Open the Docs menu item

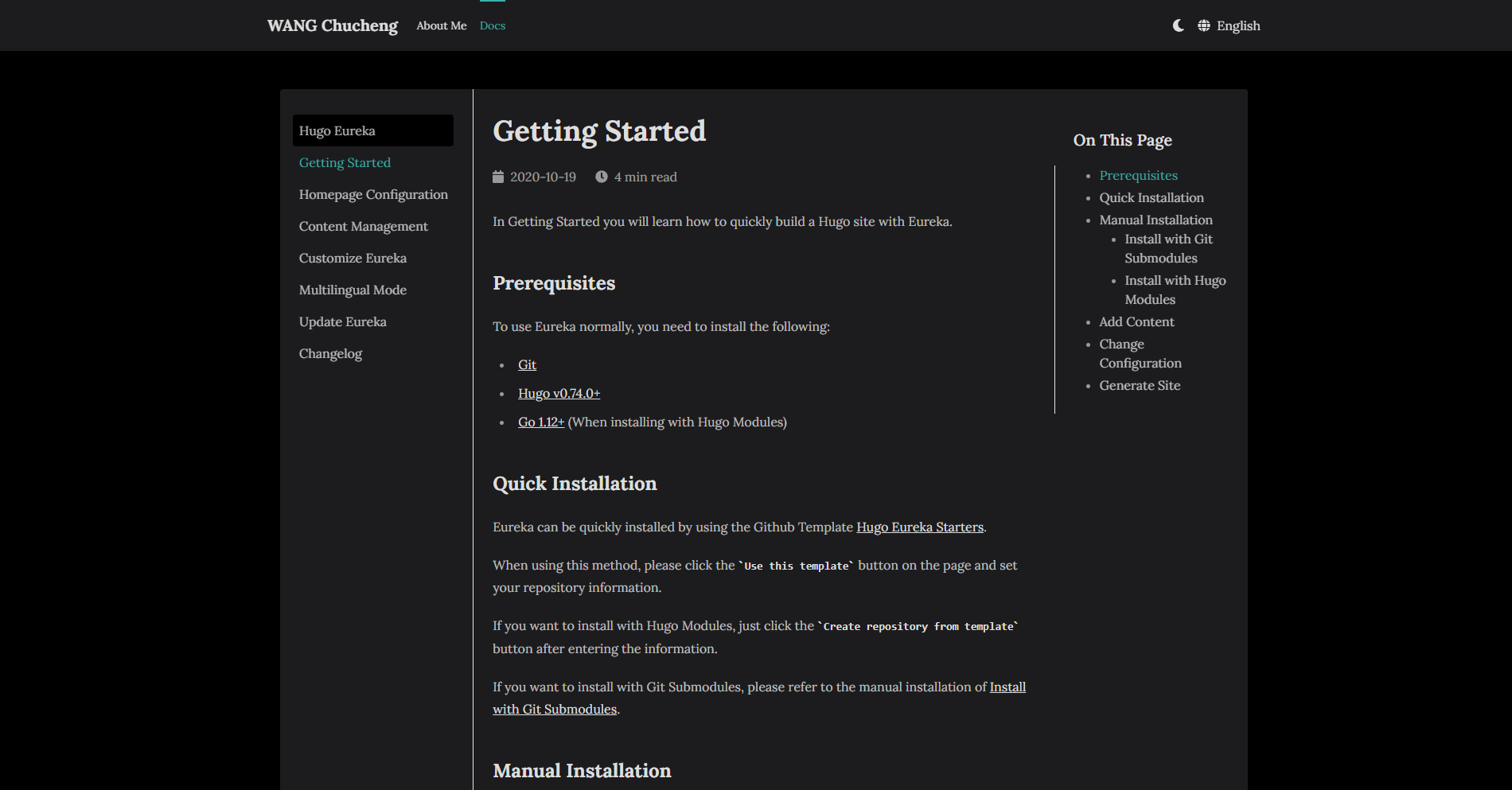point(493,25)
